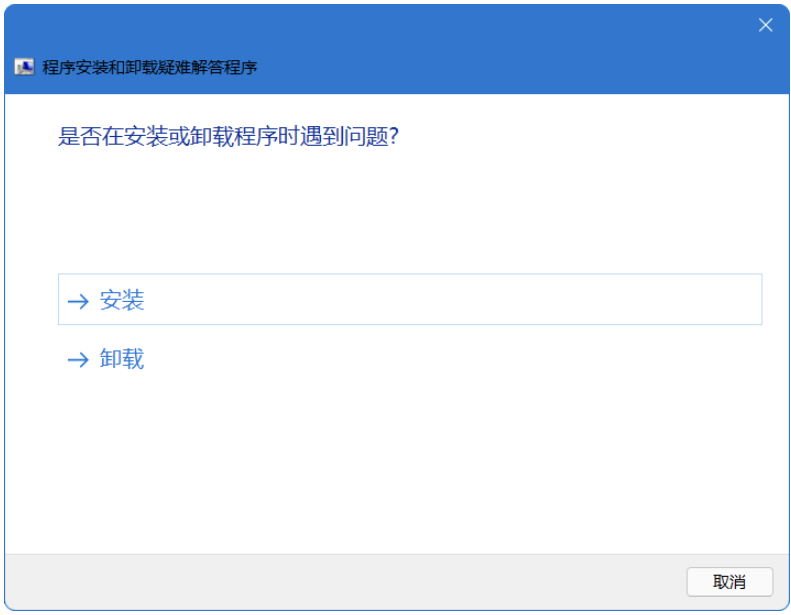Click the 取消 button
The image size is (791, 615).
point(729,582)
